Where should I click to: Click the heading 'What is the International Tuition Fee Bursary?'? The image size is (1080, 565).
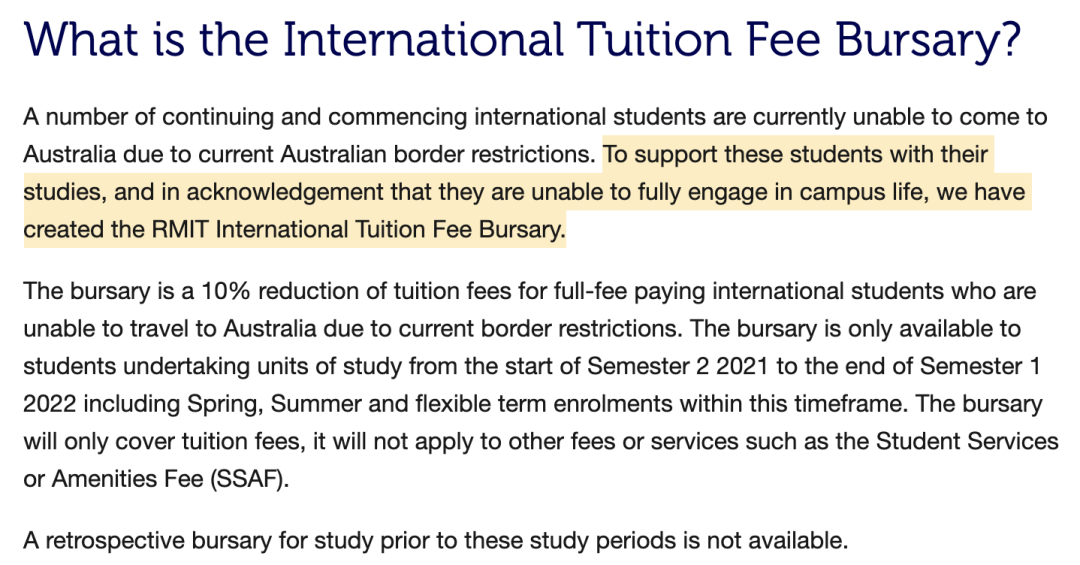point(522,39)
